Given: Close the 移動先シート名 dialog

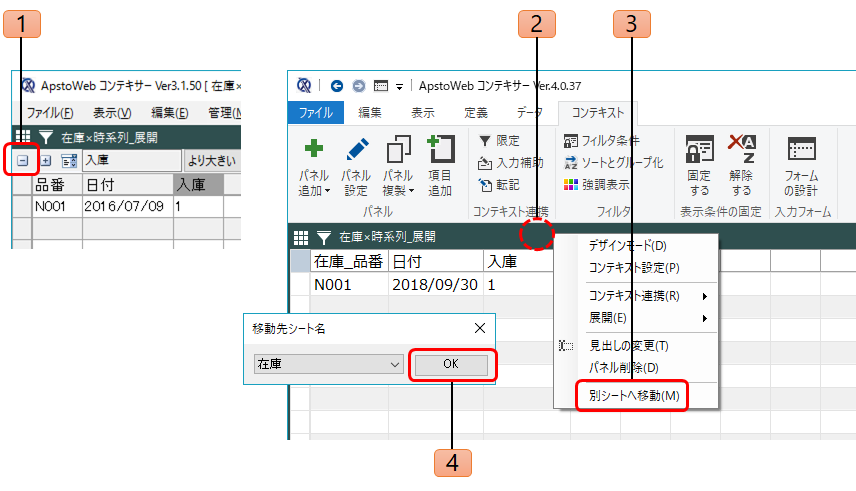Looking at the screenshot, I should tap(480, 328).
